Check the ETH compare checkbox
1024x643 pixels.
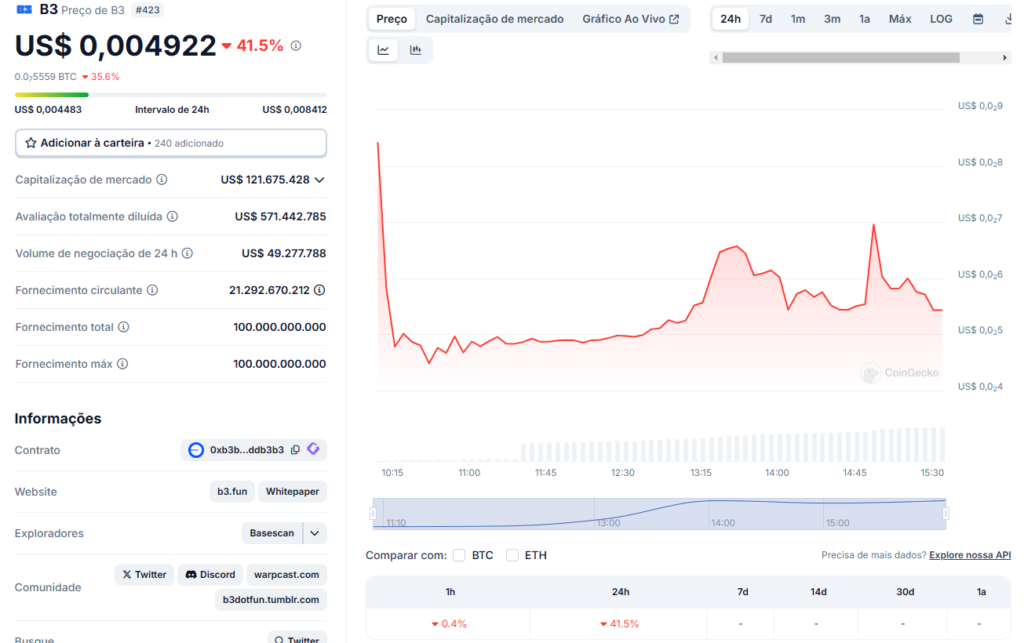[512, 555]
